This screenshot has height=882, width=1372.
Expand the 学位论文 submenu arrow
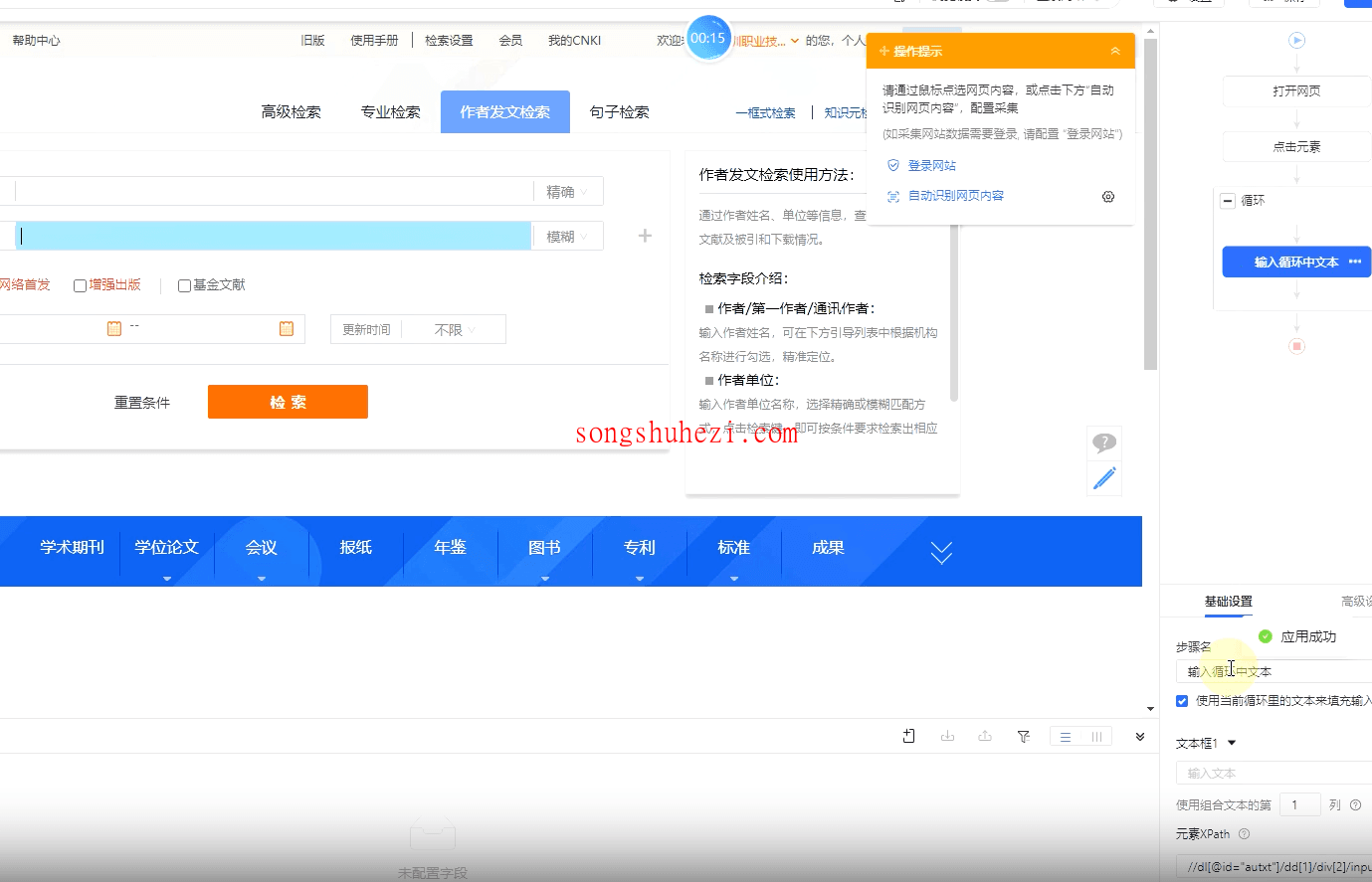167,578
